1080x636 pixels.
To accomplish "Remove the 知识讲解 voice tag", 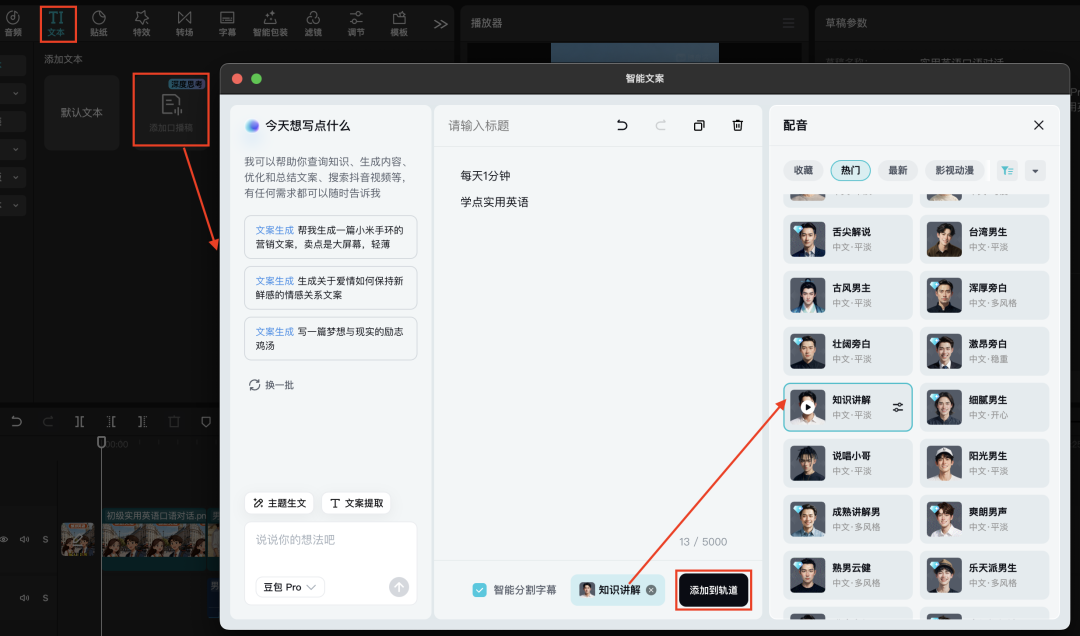I will coord(650,590).
